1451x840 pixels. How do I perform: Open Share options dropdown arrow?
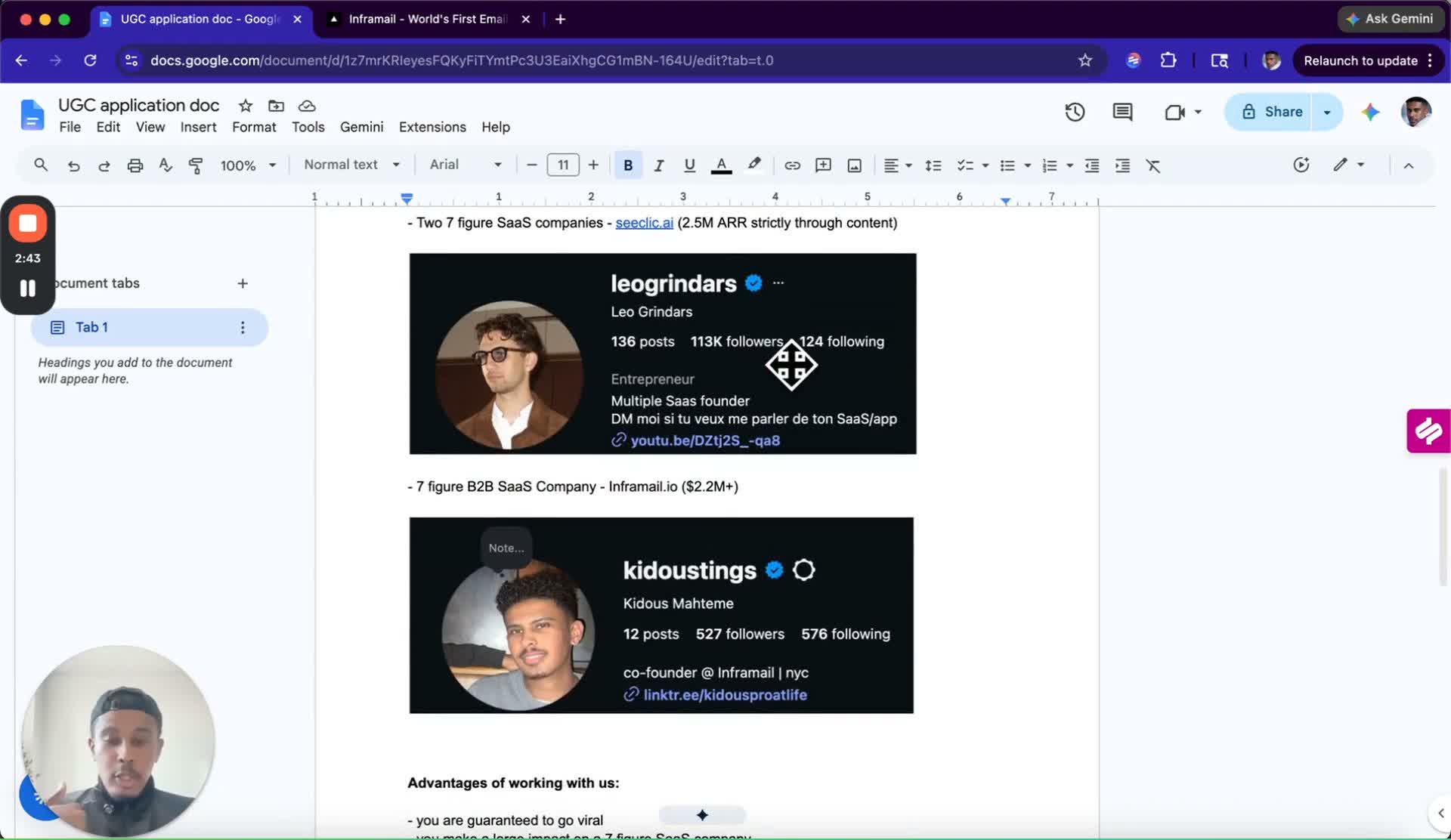pyautogui.click(x=1327, y=113)
